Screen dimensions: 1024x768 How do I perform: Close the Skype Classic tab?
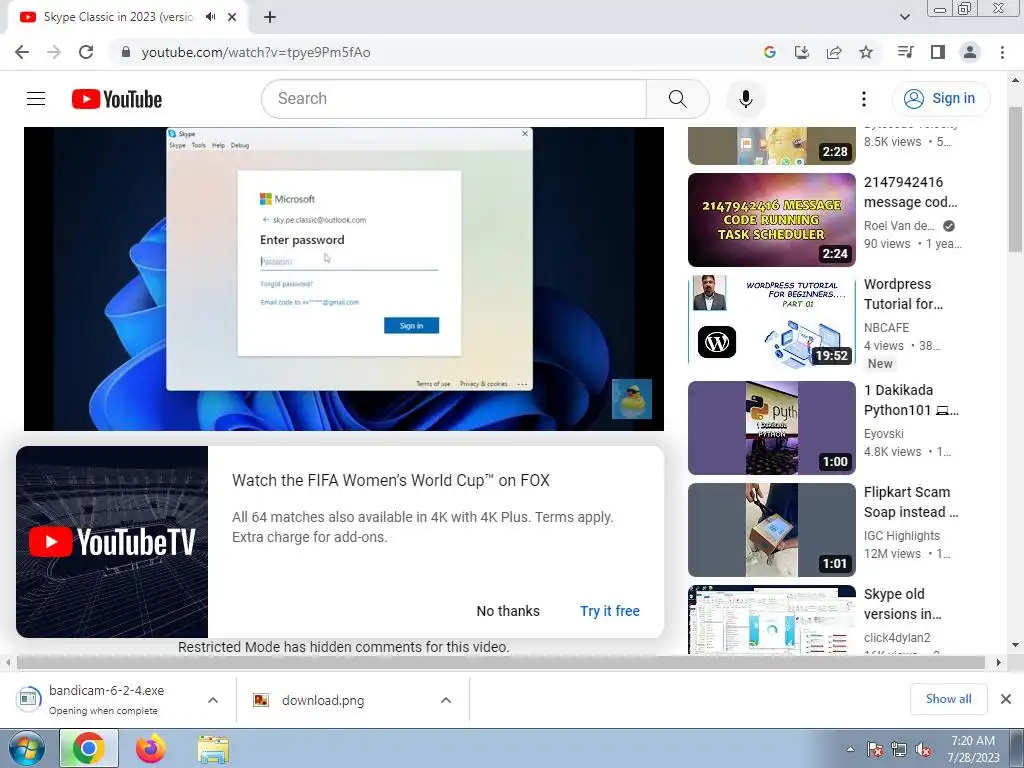[232, 17]
